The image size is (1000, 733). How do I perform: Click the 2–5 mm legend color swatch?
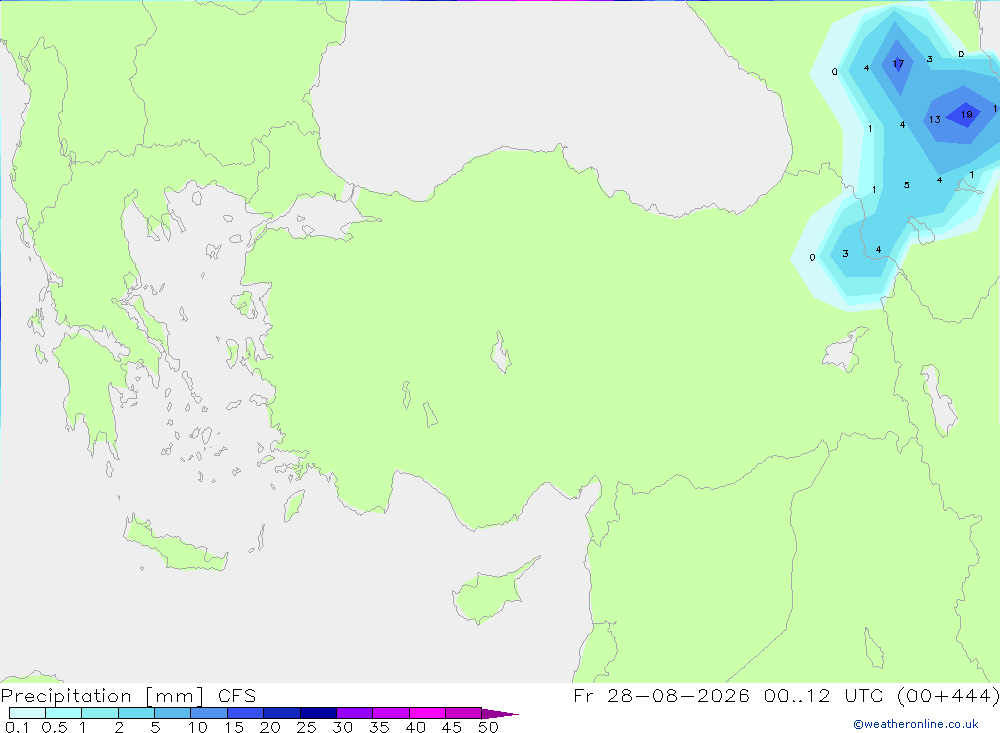click(x=136, y=713)
